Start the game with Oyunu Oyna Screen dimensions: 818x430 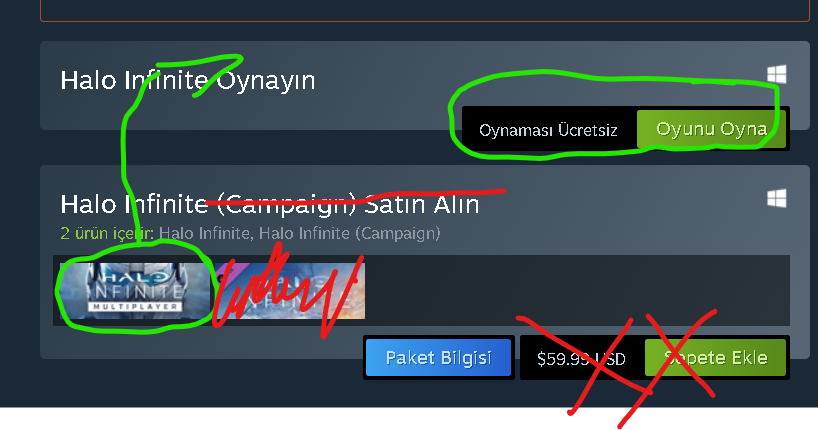coord(711,129)
